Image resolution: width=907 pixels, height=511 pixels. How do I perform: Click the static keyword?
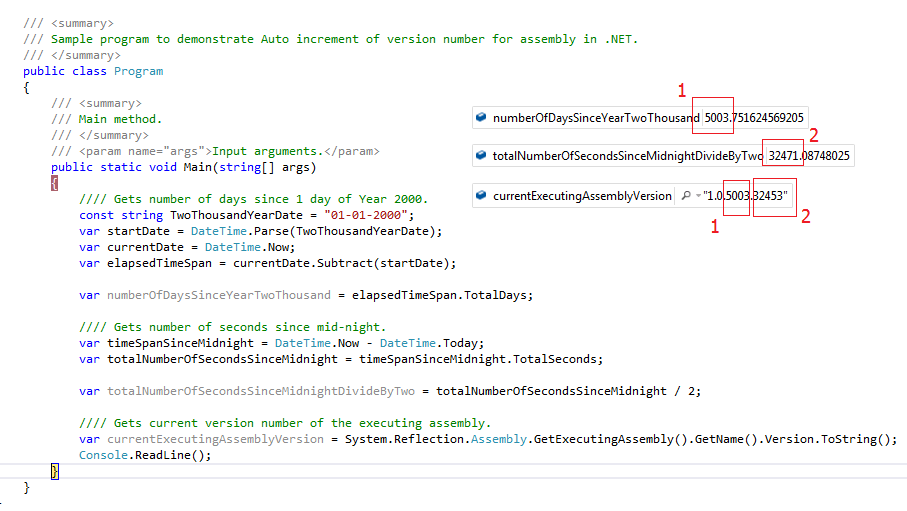[x=121, y=167]
